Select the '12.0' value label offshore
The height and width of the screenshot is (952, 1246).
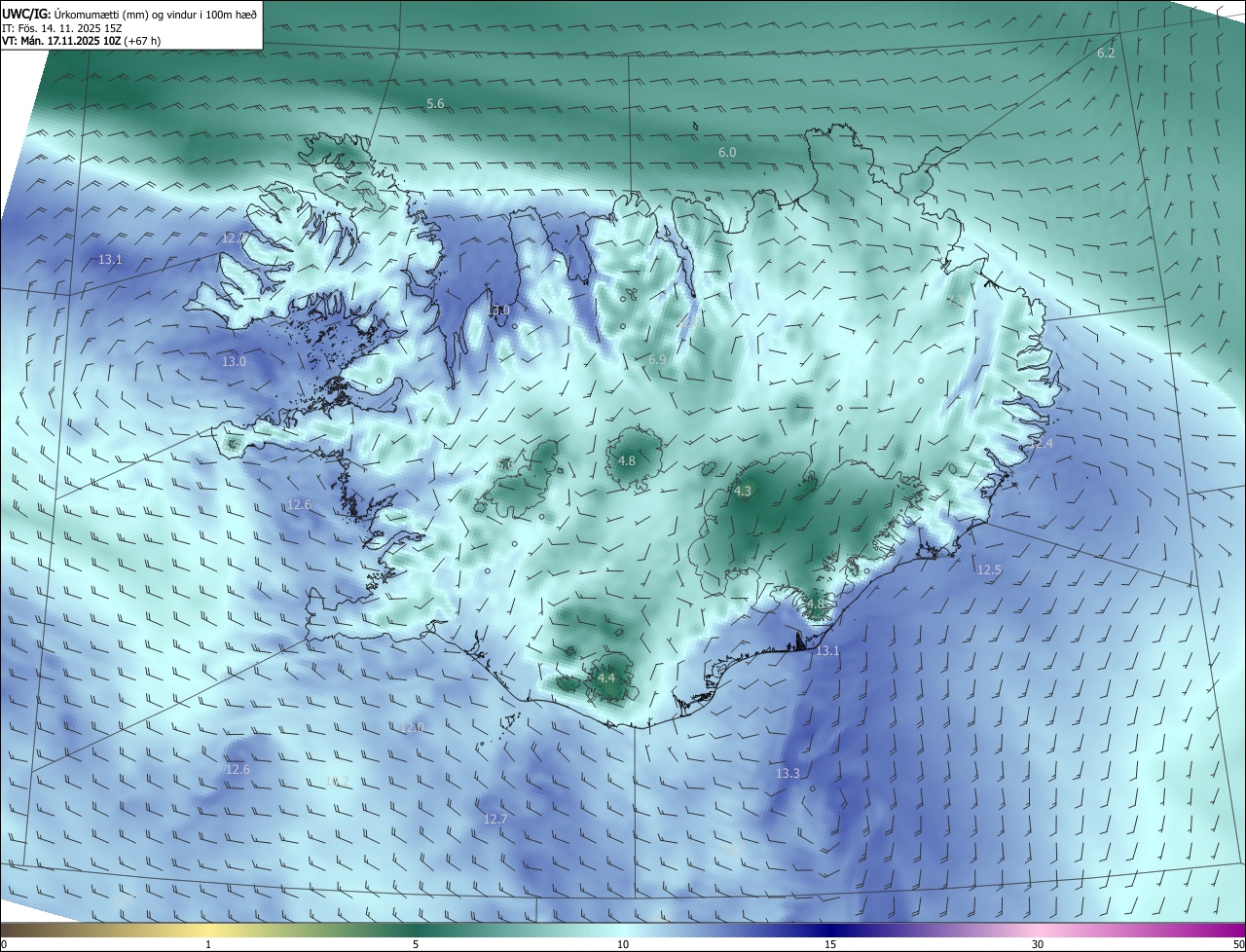412,727
